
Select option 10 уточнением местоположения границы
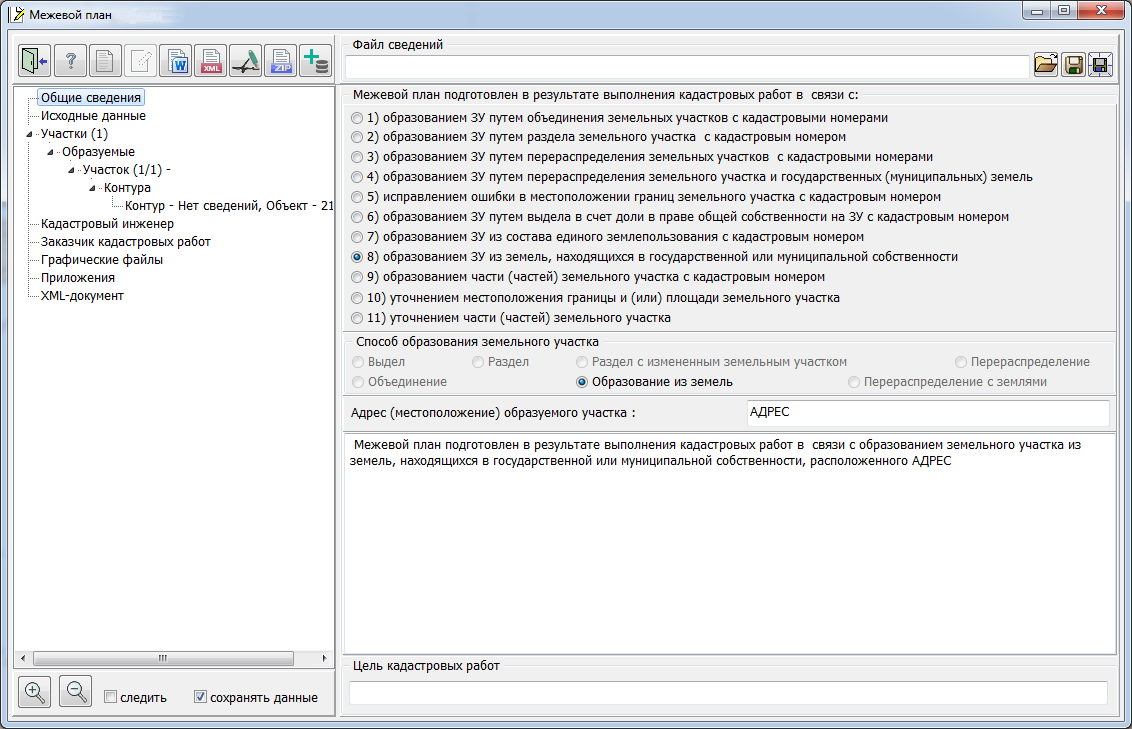(358, 298)
